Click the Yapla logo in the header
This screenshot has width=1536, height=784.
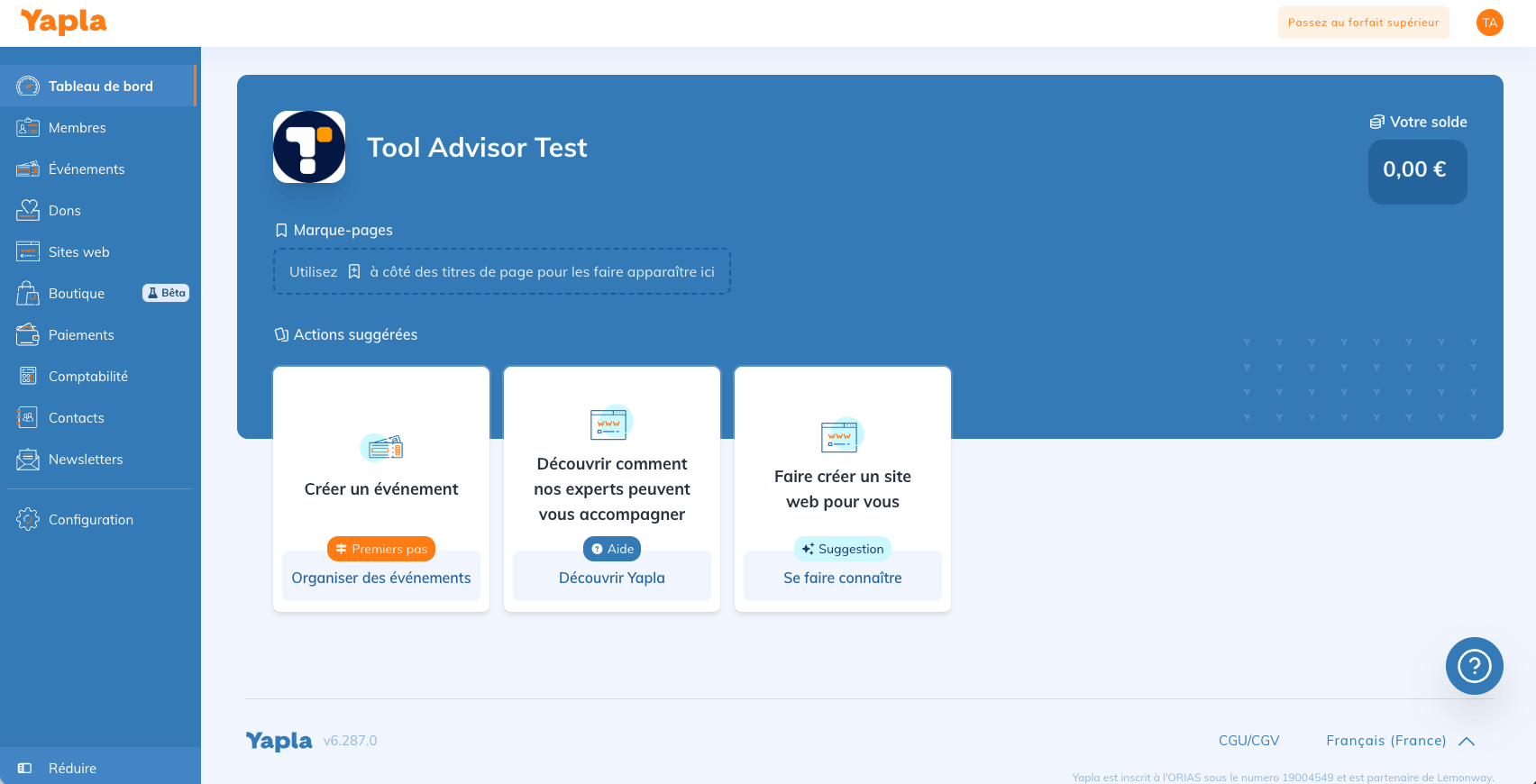(x=63, y=22)
